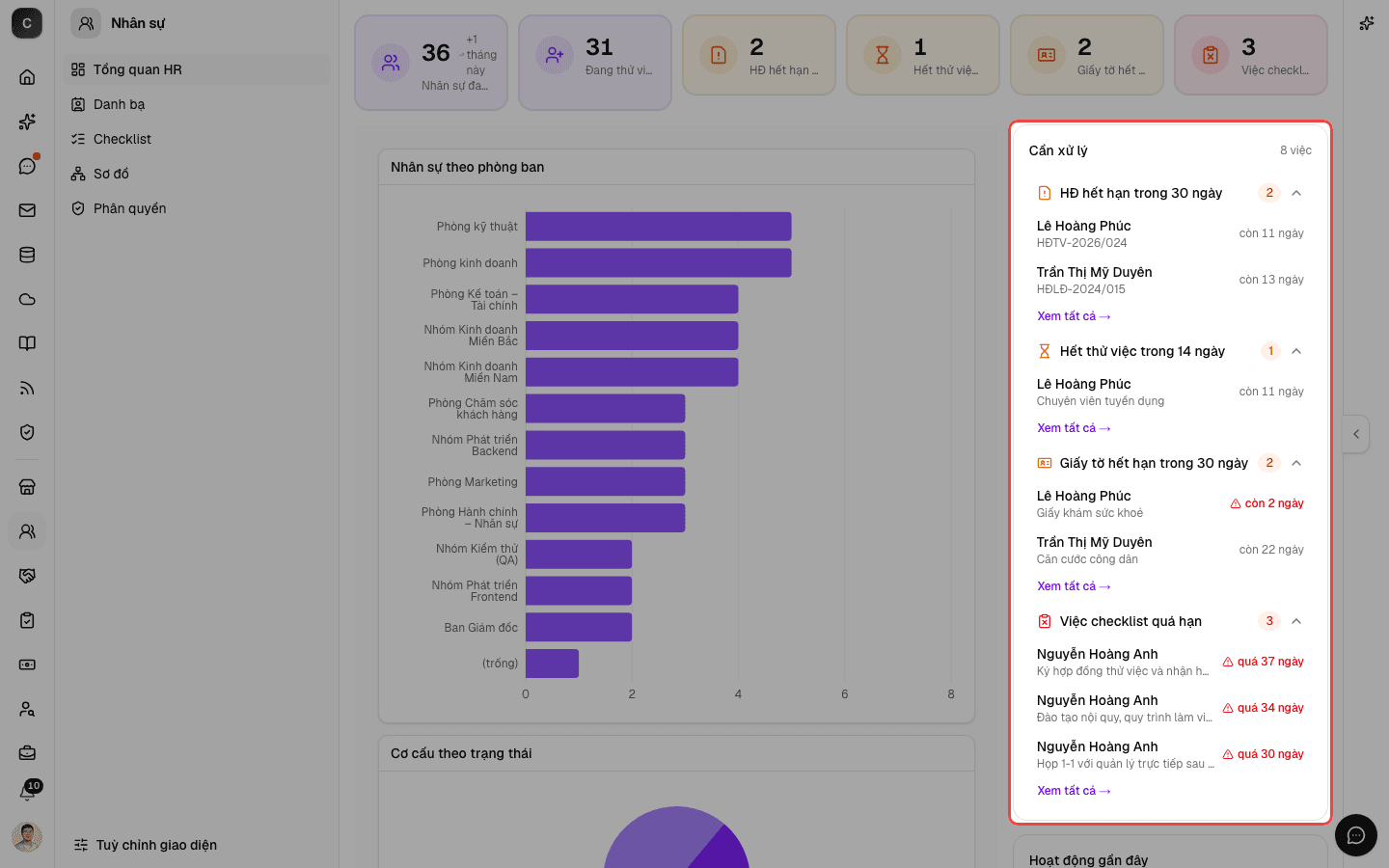Viewport: 1389px width, 868px height.
Task: Collapse the 'Giấy tờ hết hạn trong 30 ngày' section
Action: (x=1296, y=463)
